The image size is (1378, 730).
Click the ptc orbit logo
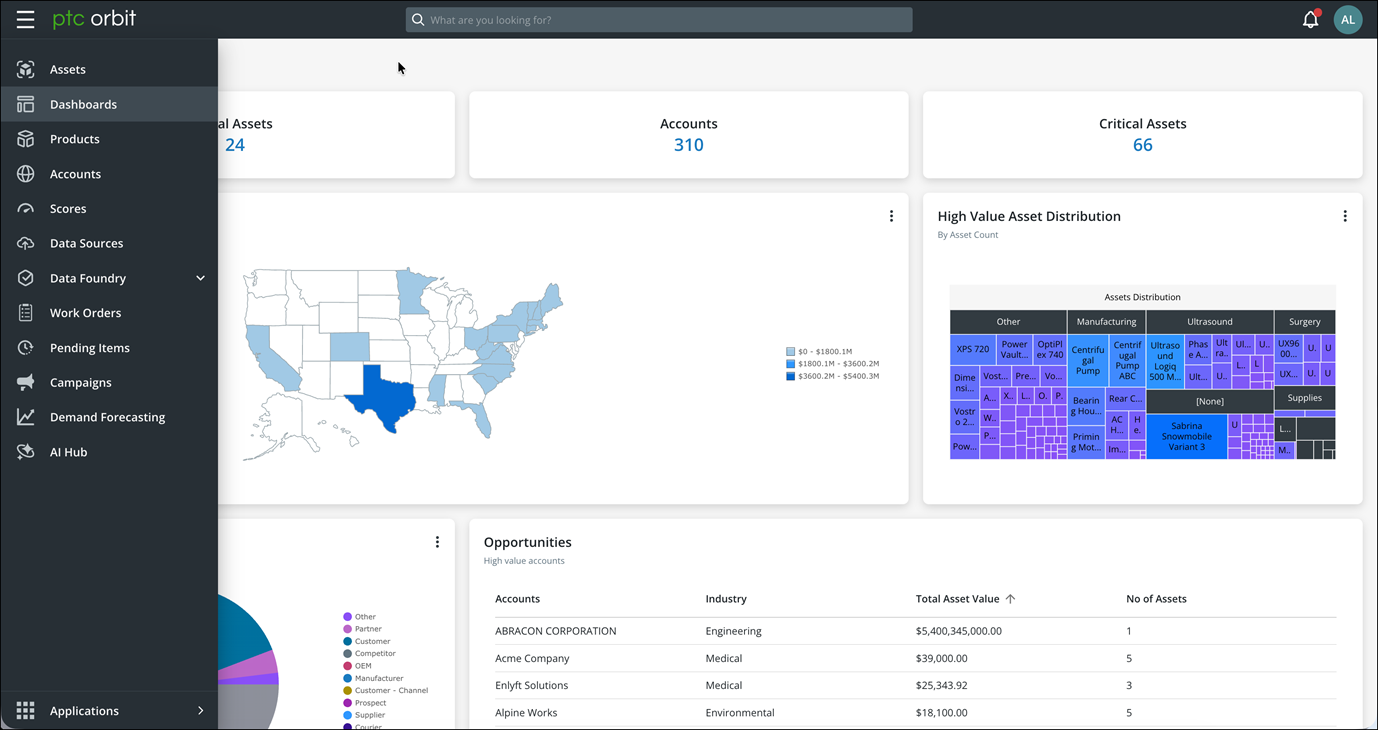94,19
